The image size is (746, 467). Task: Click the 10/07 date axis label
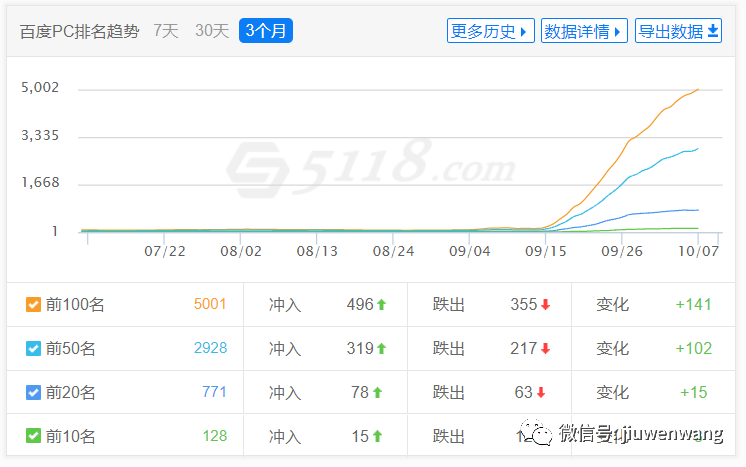(x=698, y=251)
